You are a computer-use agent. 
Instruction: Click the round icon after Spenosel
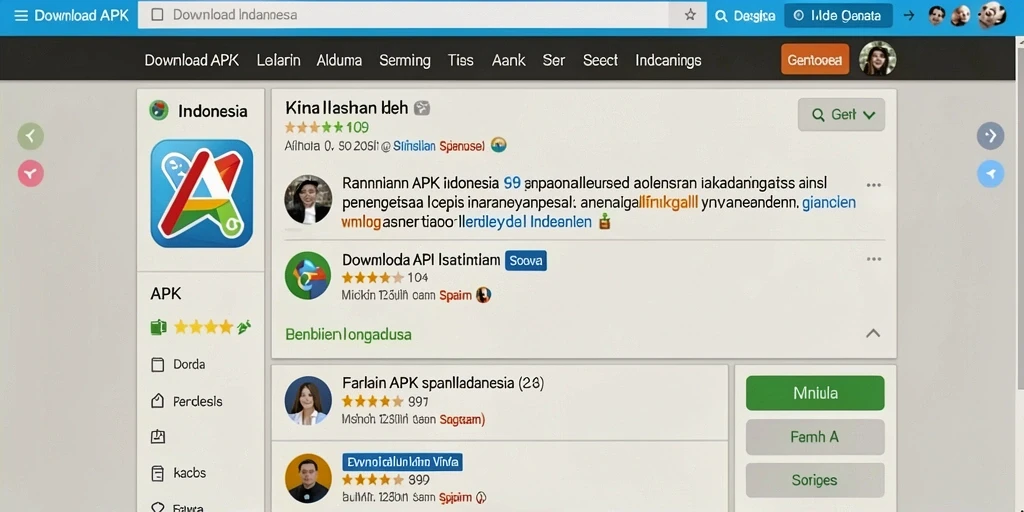pyautogui.click(x=498, y=146)
